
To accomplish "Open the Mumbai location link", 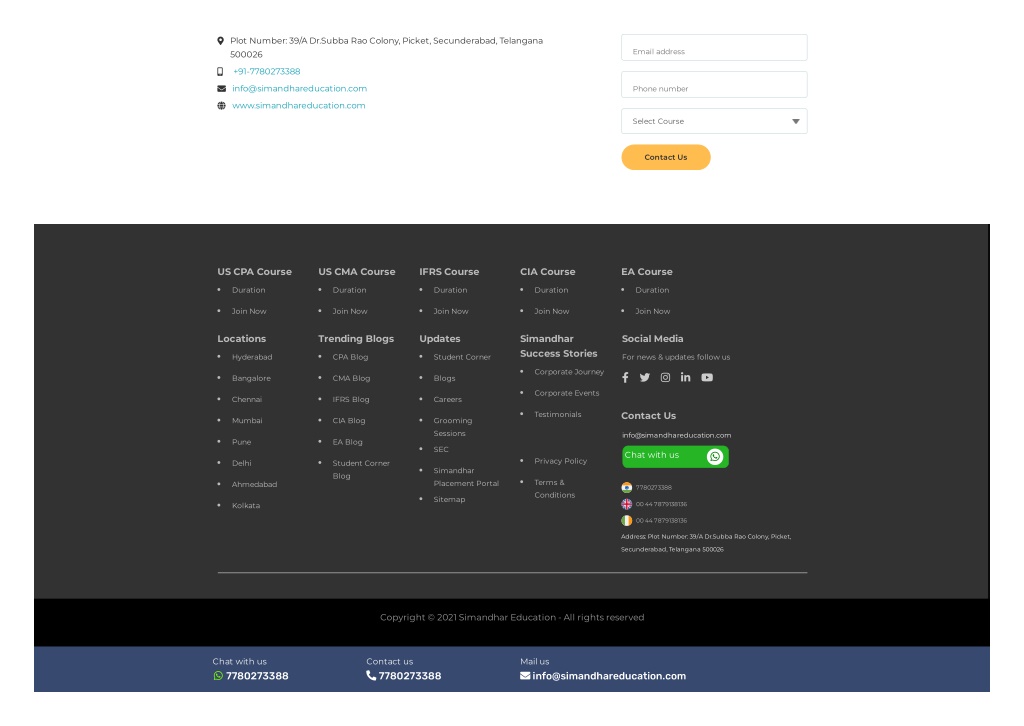I will pyautogui.click(x=247, y=420).
